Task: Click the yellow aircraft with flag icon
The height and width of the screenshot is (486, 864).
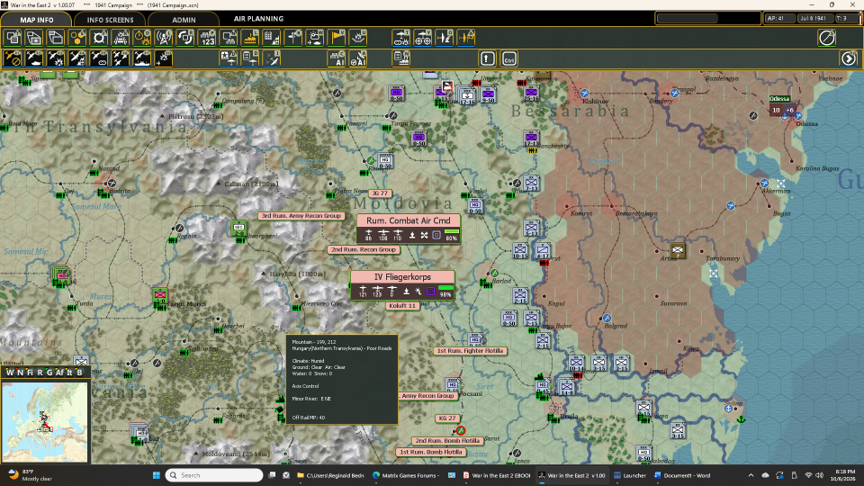Action: coord(466,38)
